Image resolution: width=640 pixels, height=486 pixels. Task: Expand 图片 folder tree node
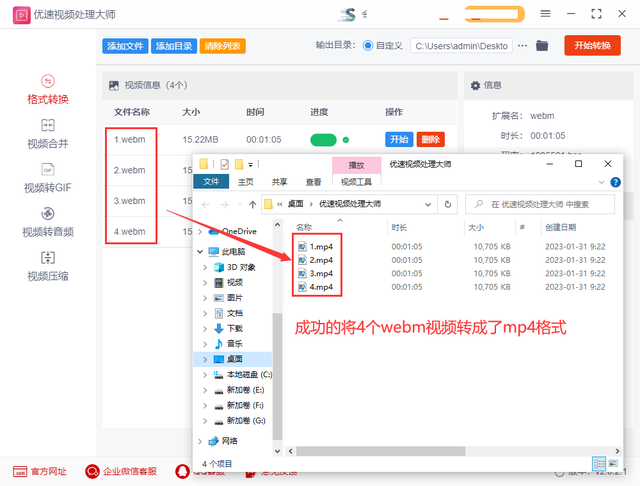[205, 298]
